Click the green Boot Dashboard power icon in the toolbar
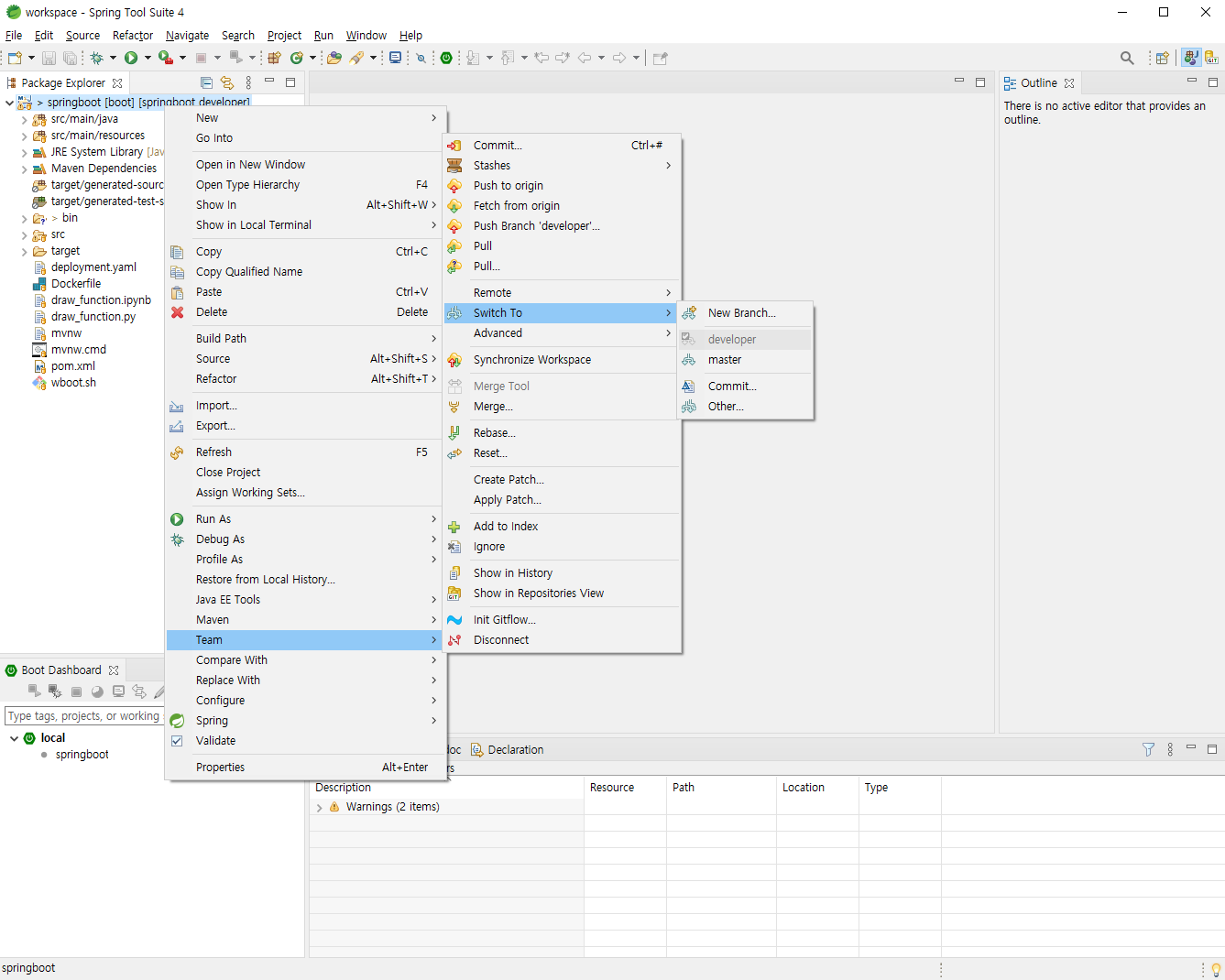Viewport: 1225px width, 980px height. (x=446, y=58)
